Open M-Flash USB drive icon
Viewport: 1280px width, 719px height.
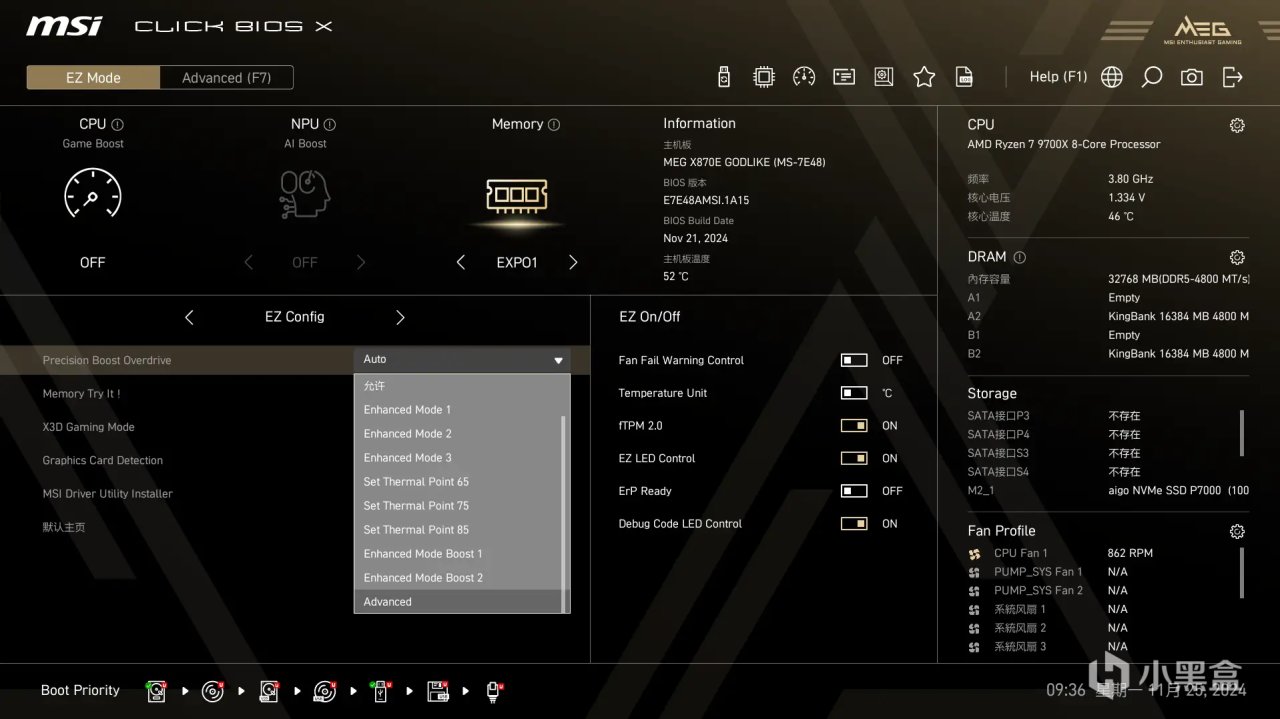coord(725,77)
